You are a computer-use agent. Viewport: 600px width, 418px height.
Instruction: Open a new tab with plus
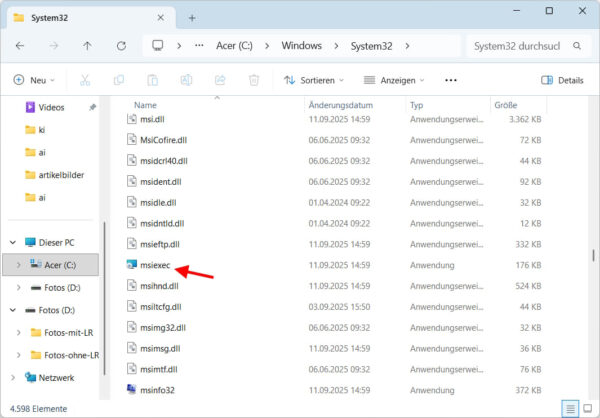point(192,18)
